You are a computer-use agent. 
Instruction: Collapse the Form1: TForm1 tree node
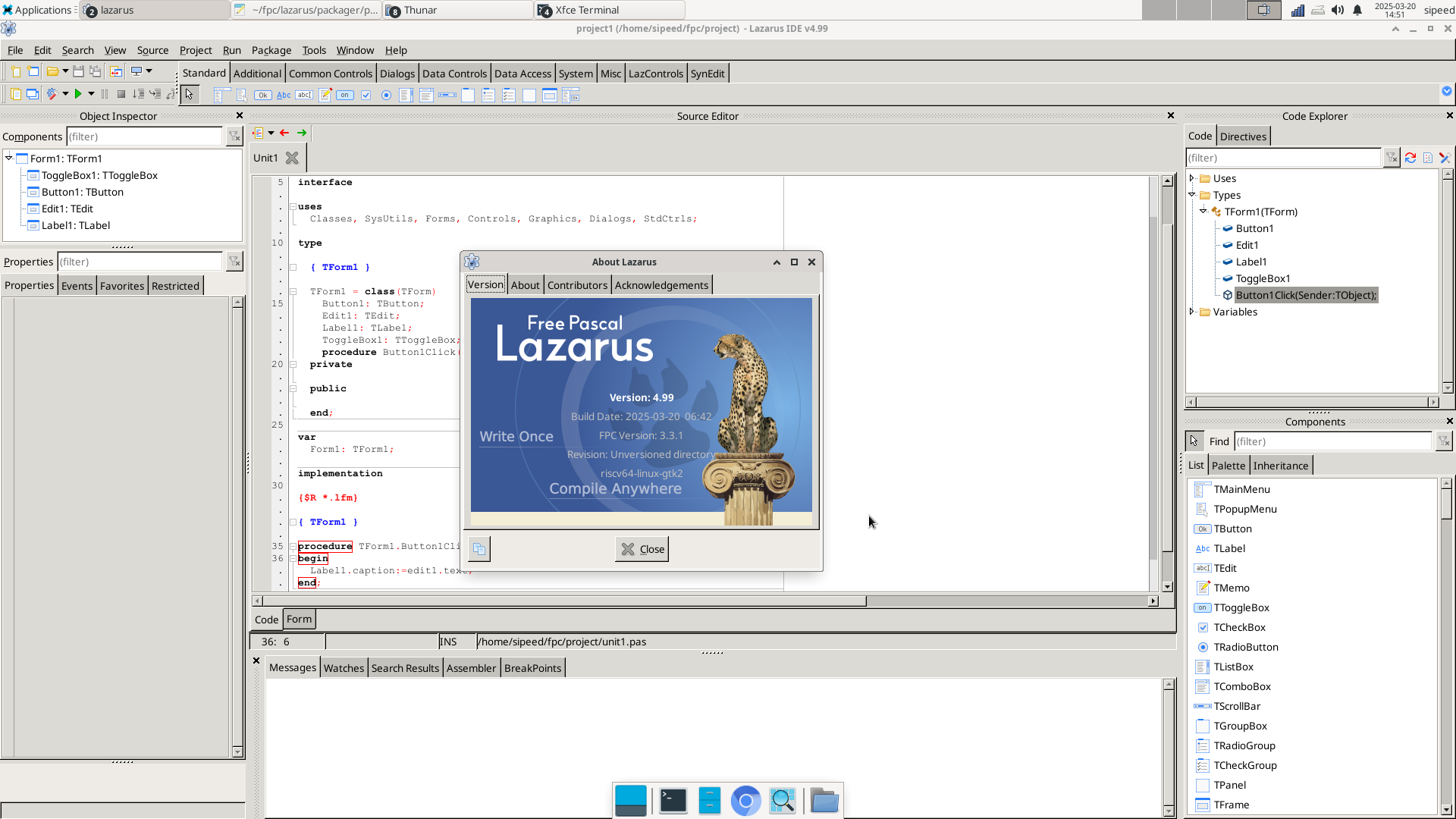point(9,158)
